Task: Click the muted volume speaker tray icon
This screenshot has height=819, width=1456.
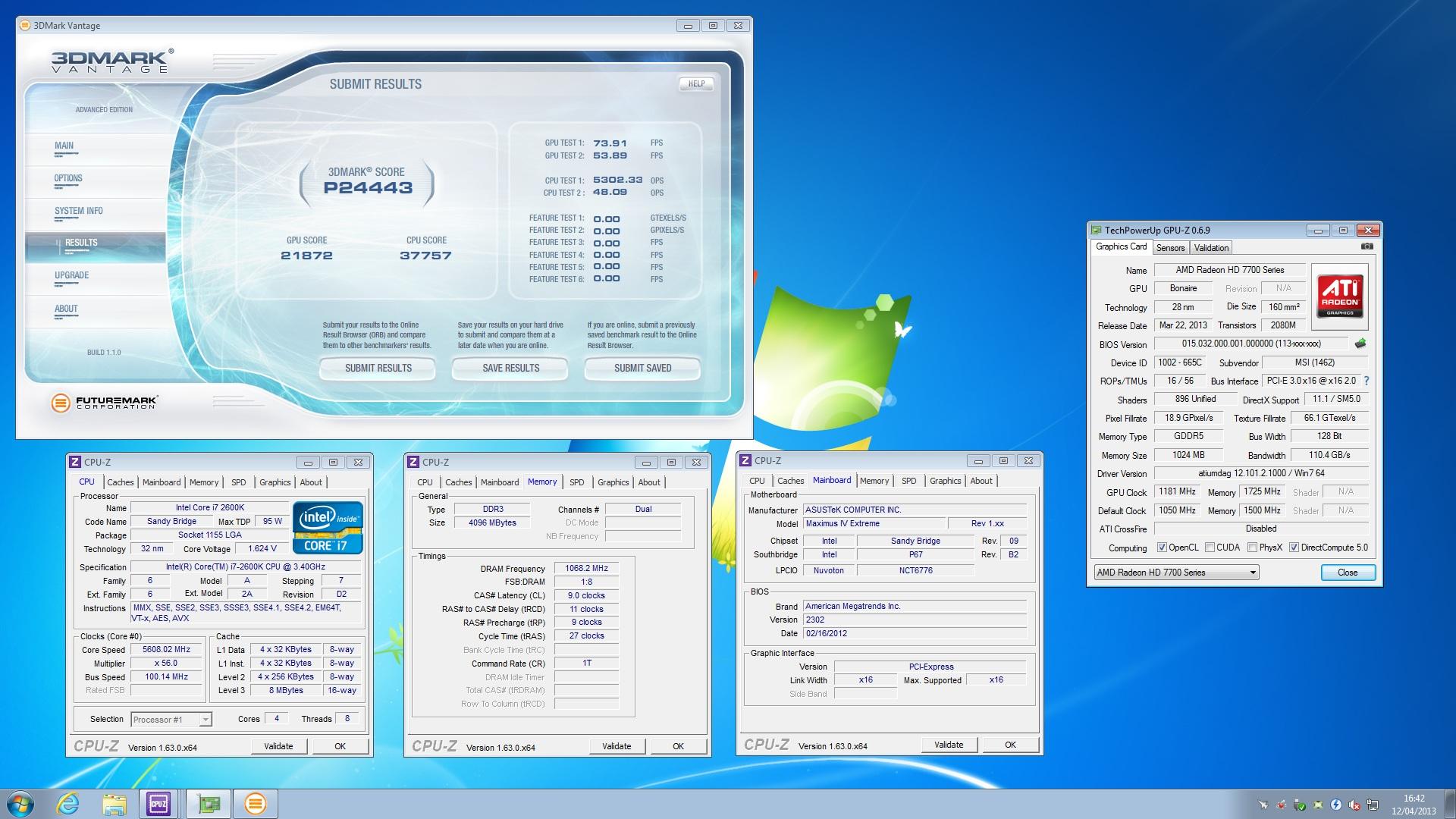Action: click(1354, 805)
